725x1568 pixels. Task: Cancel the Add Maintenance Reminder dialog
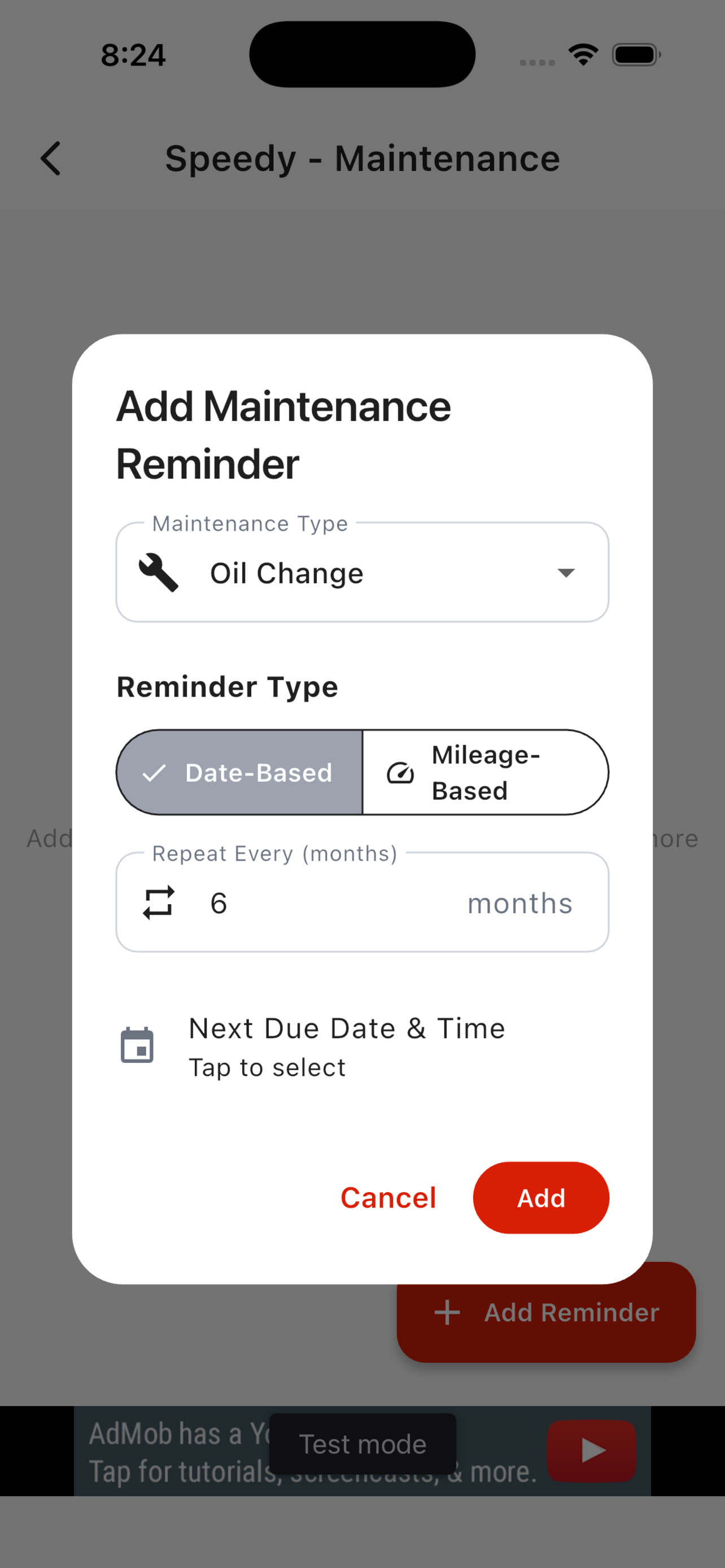point(388,1197)
